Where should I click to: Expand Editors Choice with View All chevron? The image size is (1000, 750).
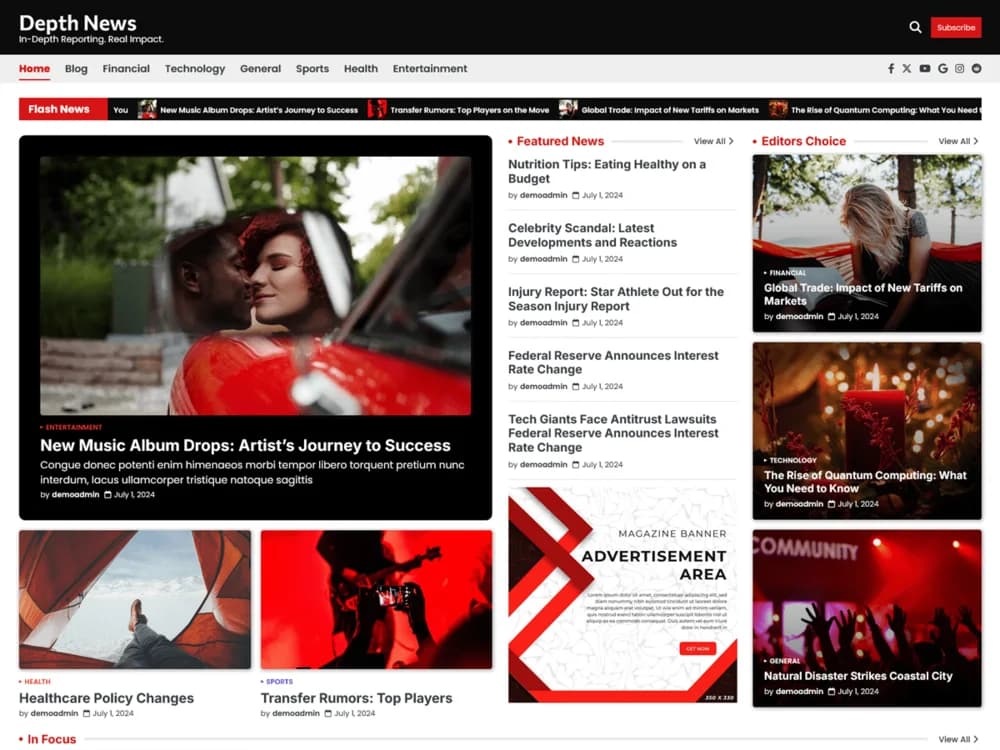tap(958, 141)
